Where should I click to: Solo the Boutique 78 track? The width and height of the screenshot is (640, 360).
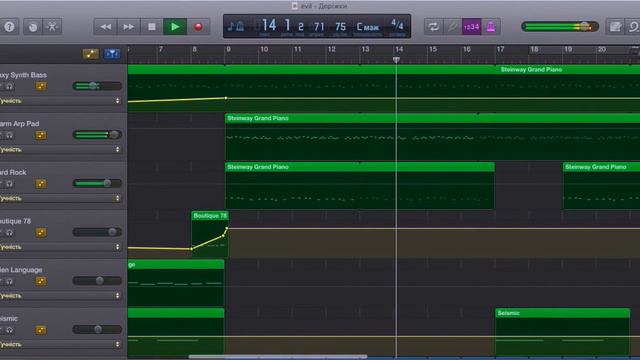click(9, 233)
